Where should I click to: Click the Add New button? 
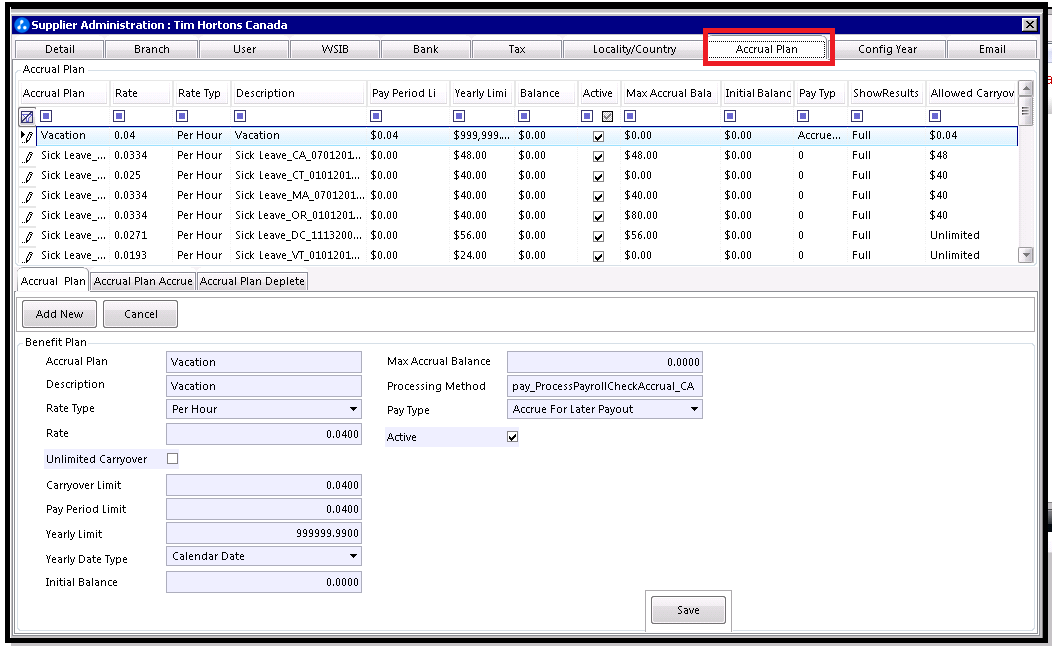(x=59, y=314)
